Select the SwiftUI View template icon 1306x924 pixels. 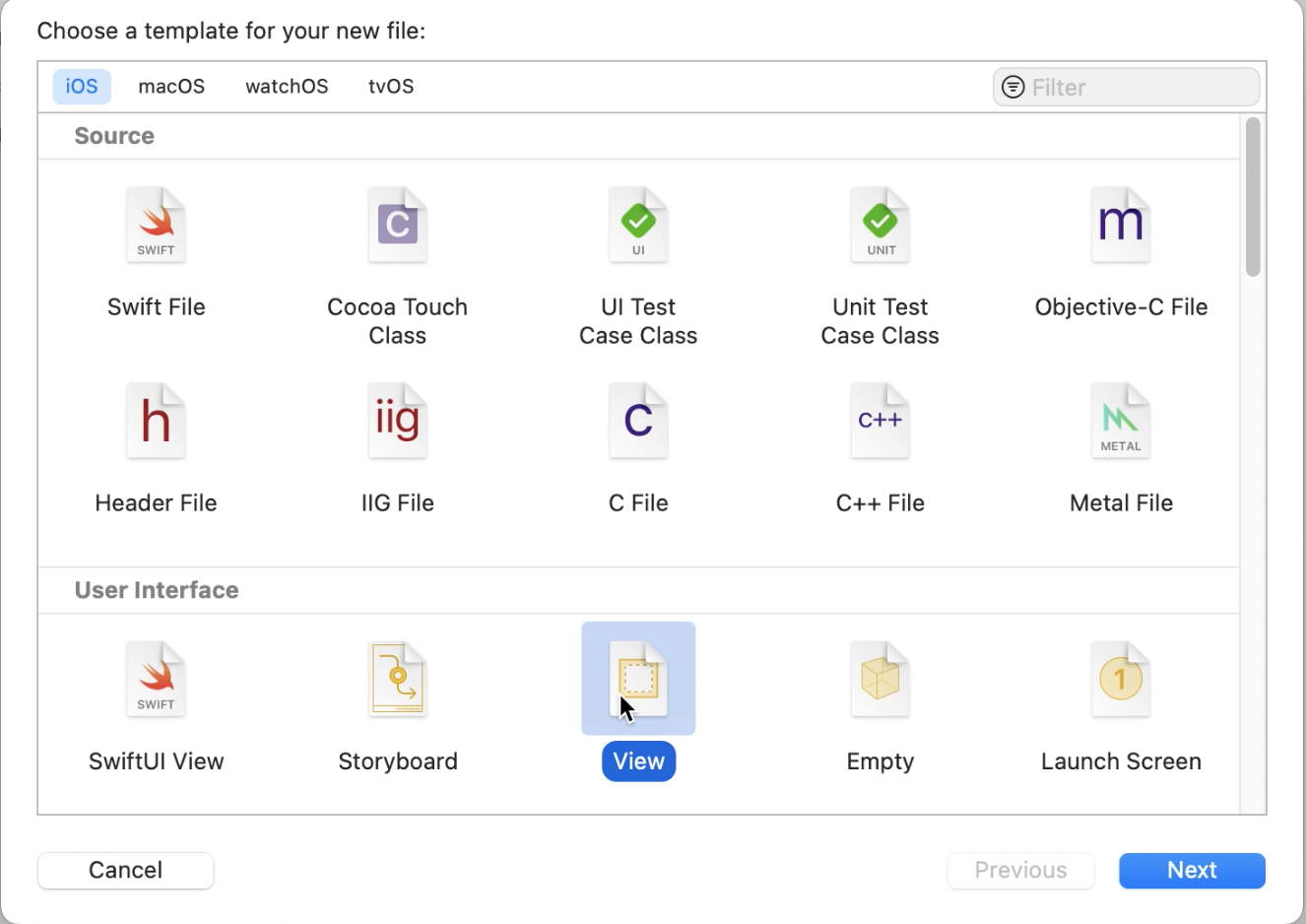point(156,679)
